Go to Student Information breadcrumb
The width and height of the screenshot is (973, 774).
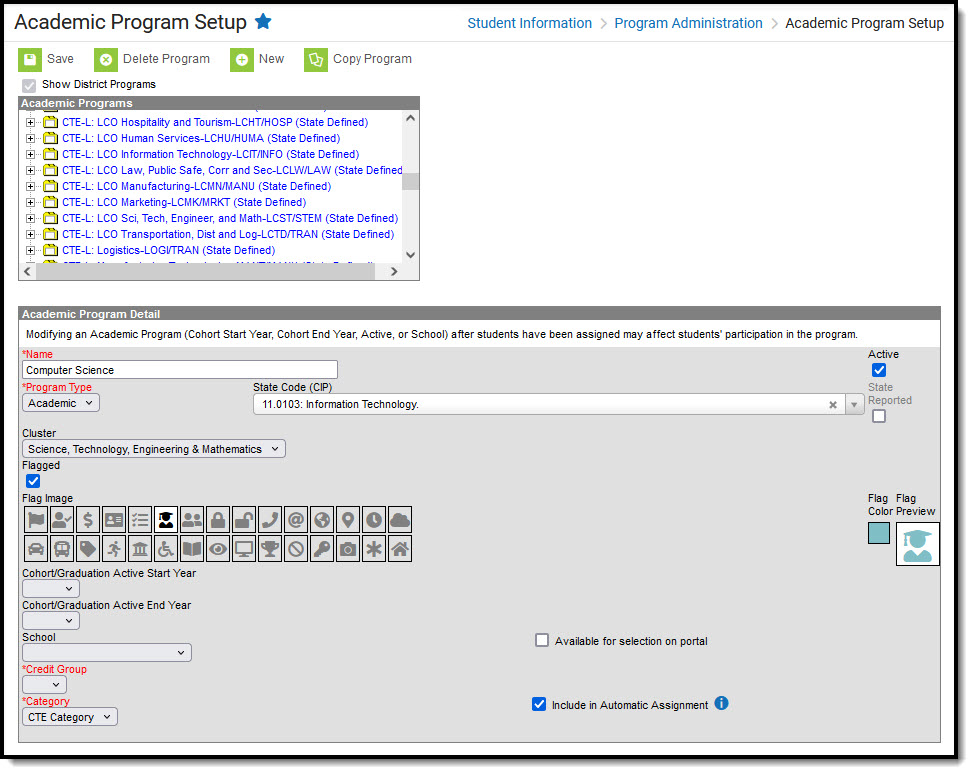tap(529, 23)
